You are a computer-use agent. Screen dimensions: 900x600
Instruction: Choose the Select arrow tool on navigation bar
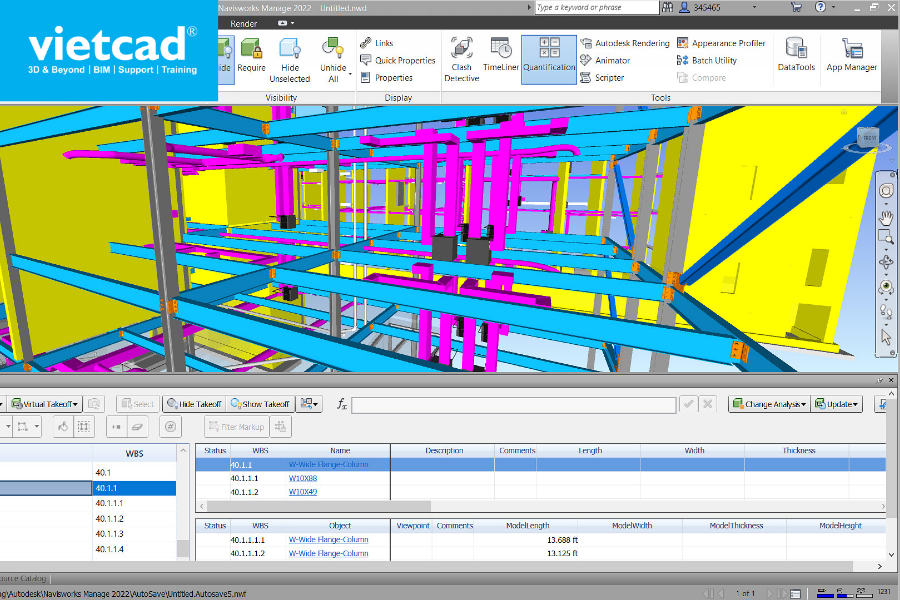pos(887,337)
